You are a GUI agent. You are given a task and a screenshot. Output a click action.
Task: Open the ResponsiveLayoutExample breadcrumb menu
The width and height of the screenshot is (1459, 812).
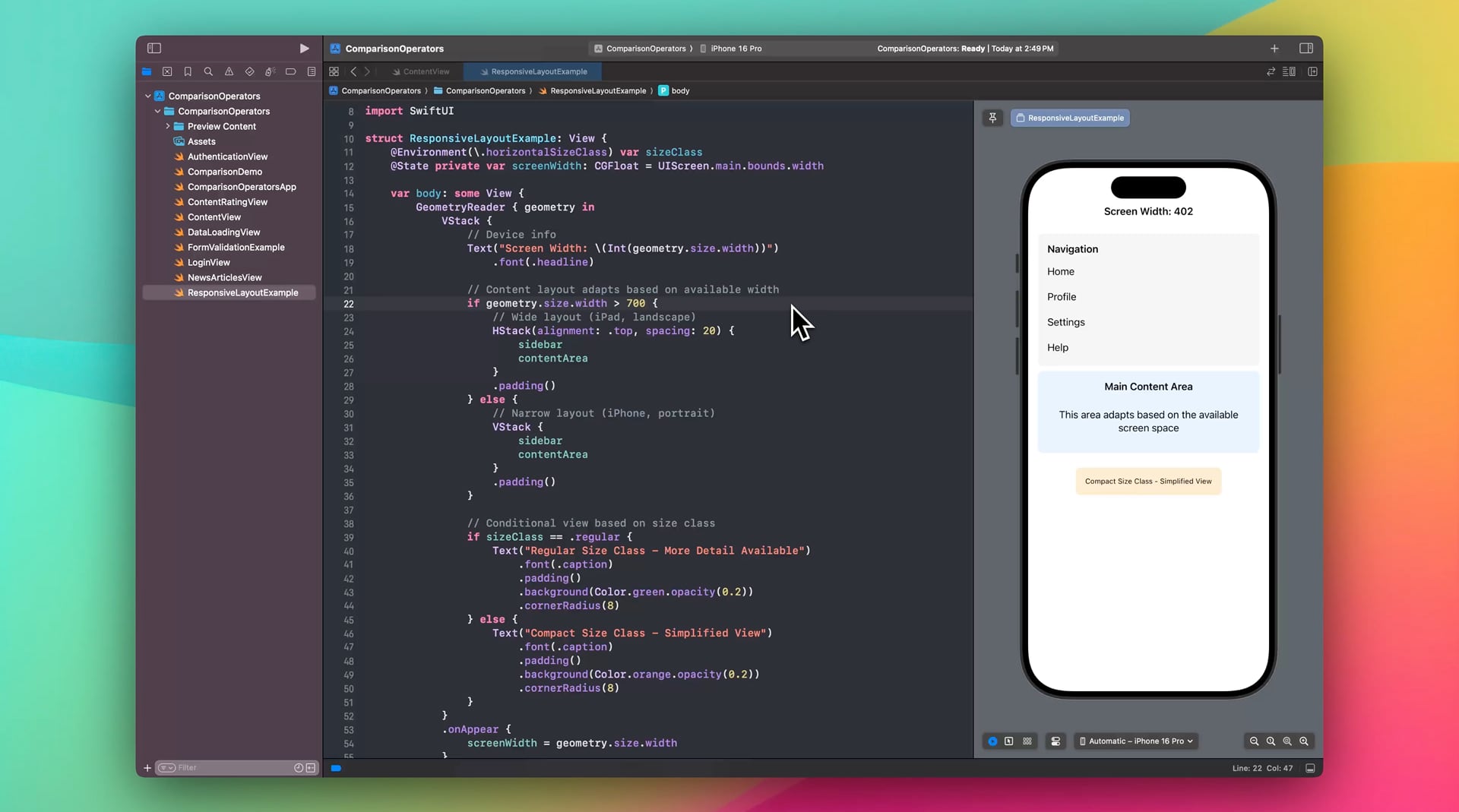click(x=593, y=91)
